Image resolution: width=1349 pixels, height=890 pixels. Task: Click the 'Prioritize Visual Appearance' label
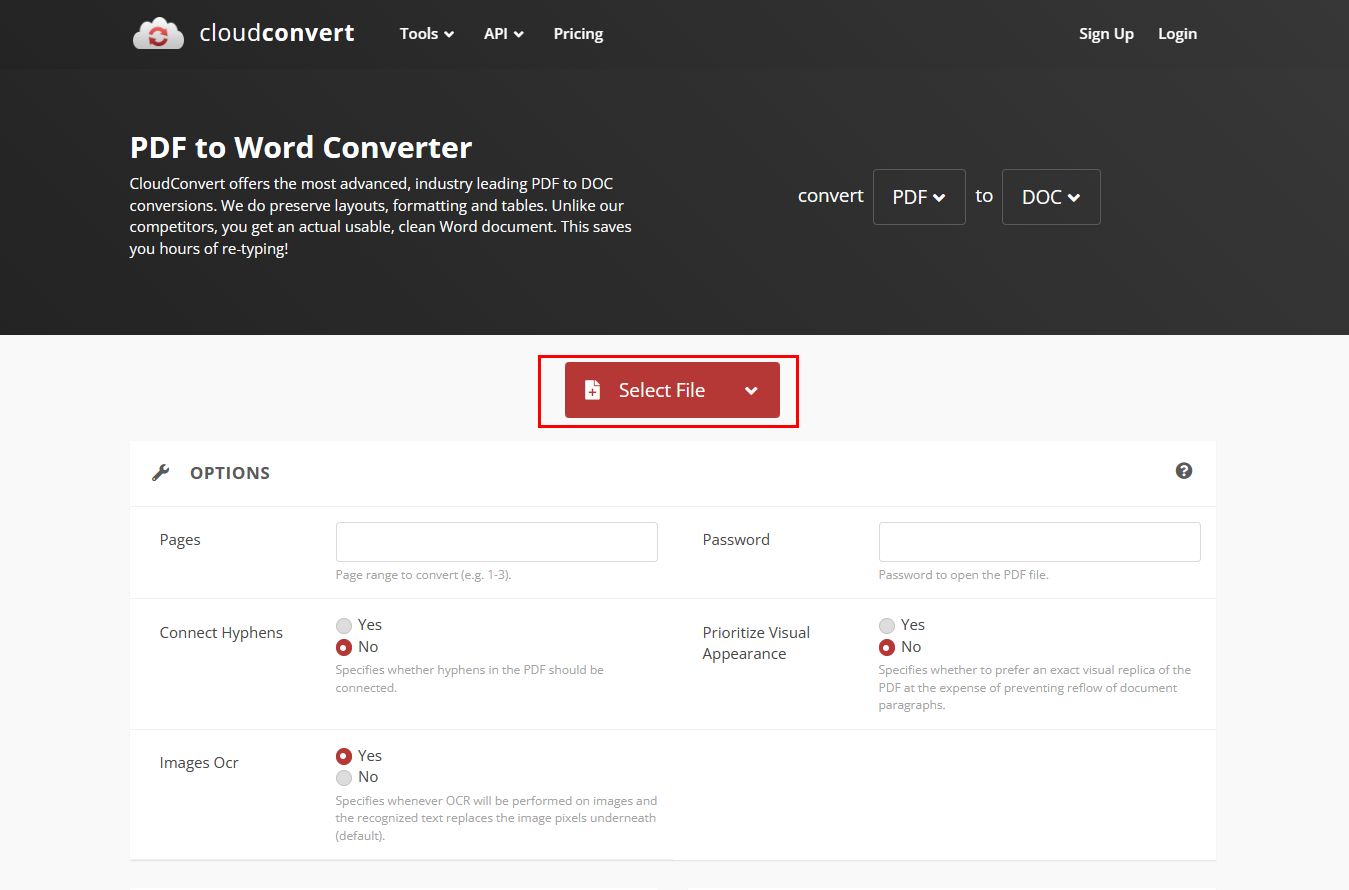tap(756, 643)
